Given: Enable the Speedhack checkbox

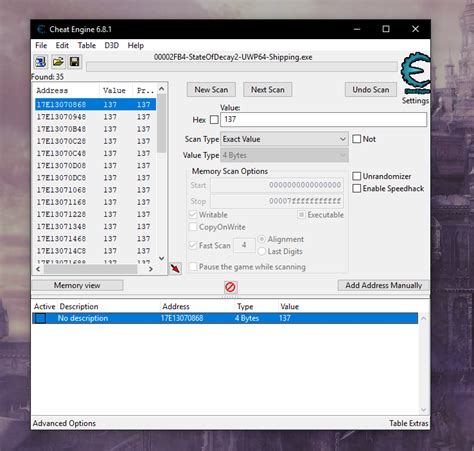Looking at the screenshot, I should click(x=357, y=188).
